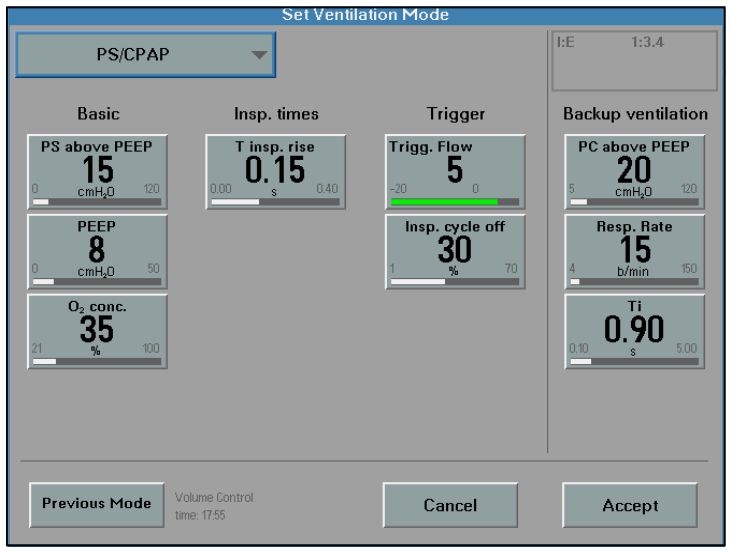Screen dimensions: 730x551
Task: Click the Insp. cycle off slider bar
Action: [454, 281]
